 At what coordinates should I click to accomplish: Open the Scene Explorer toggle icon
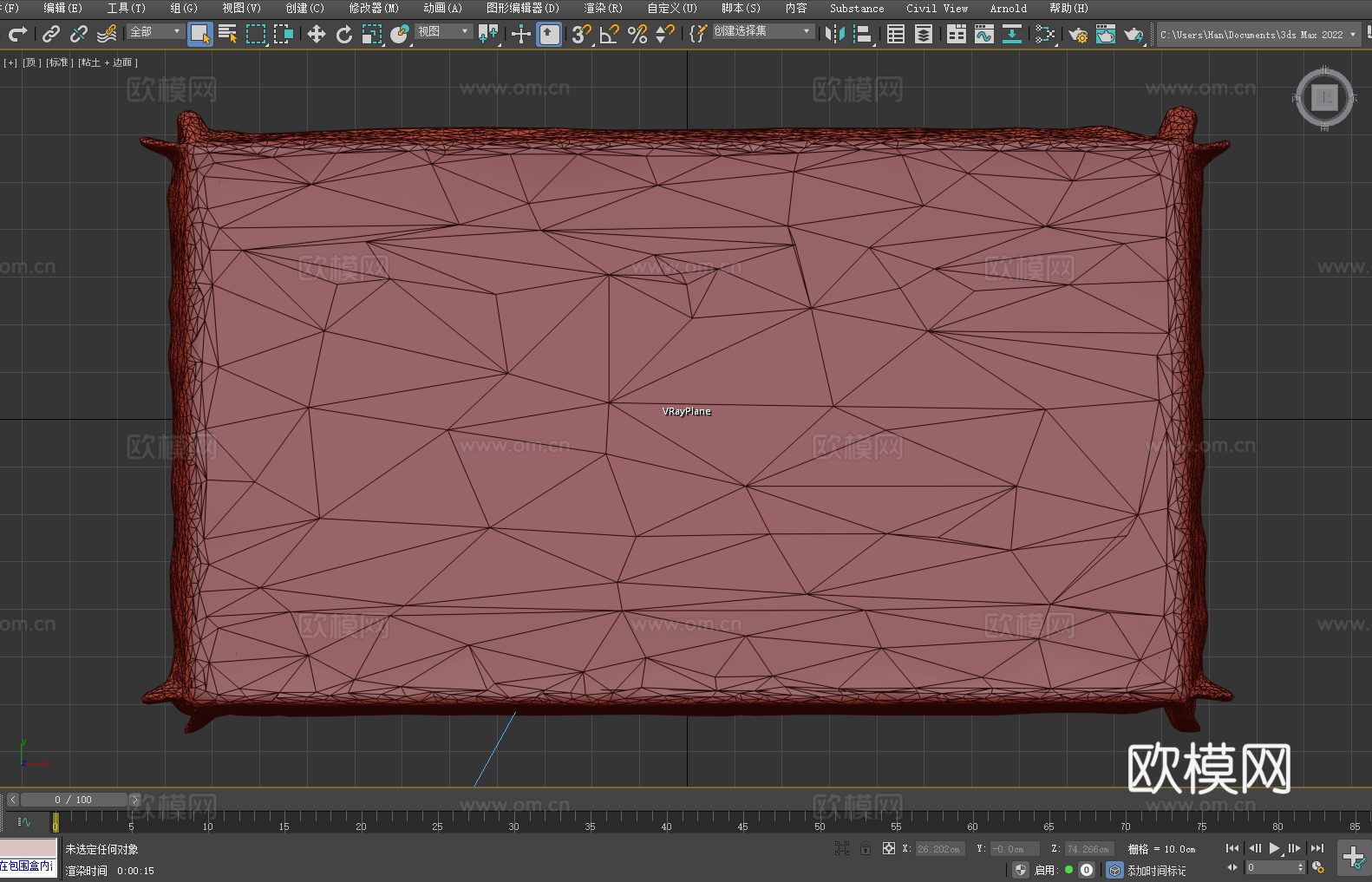[896, 34]
